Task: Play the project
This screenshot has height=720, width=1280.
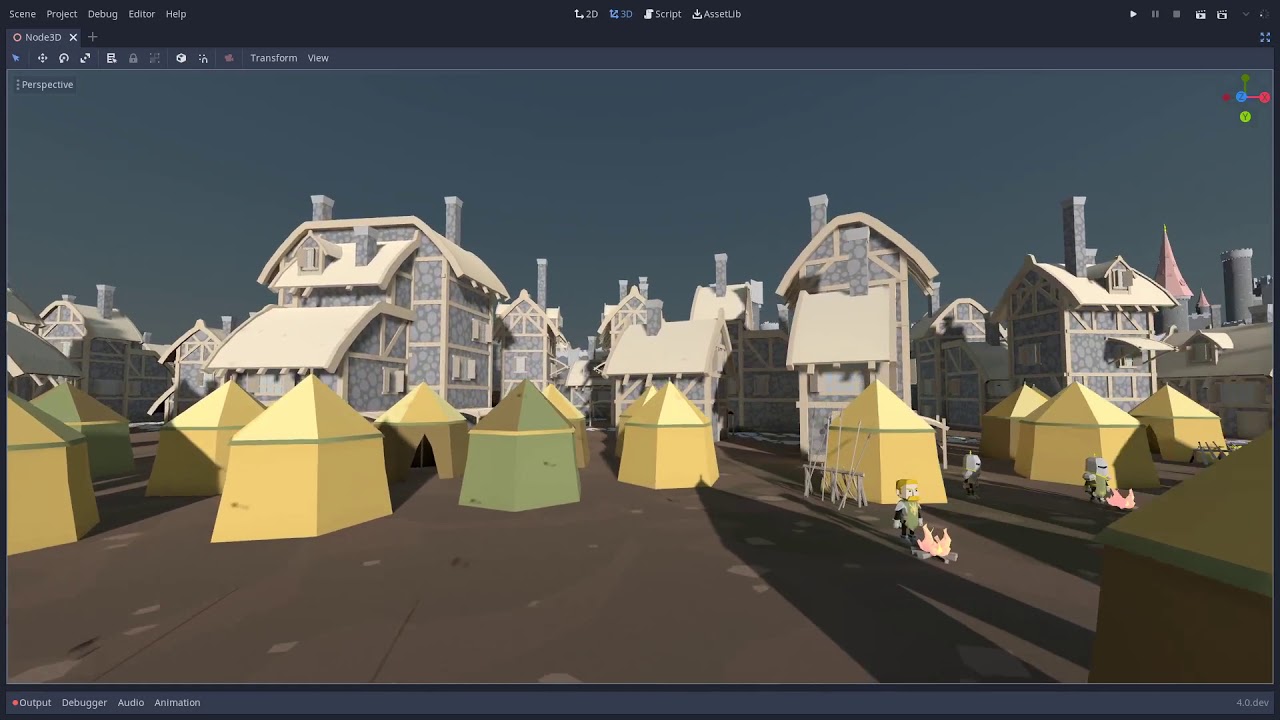Action: [x=1133, y=14]
